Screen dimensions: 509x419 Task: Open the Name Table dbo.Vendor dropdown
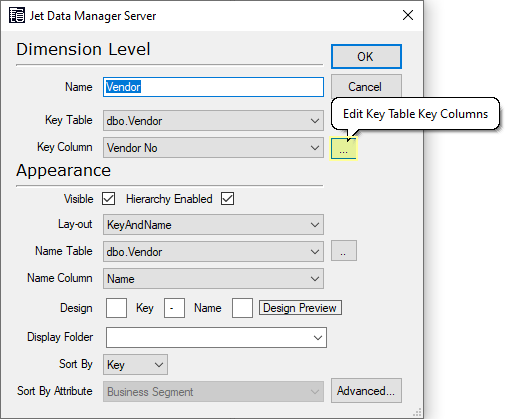pos(213,252)
